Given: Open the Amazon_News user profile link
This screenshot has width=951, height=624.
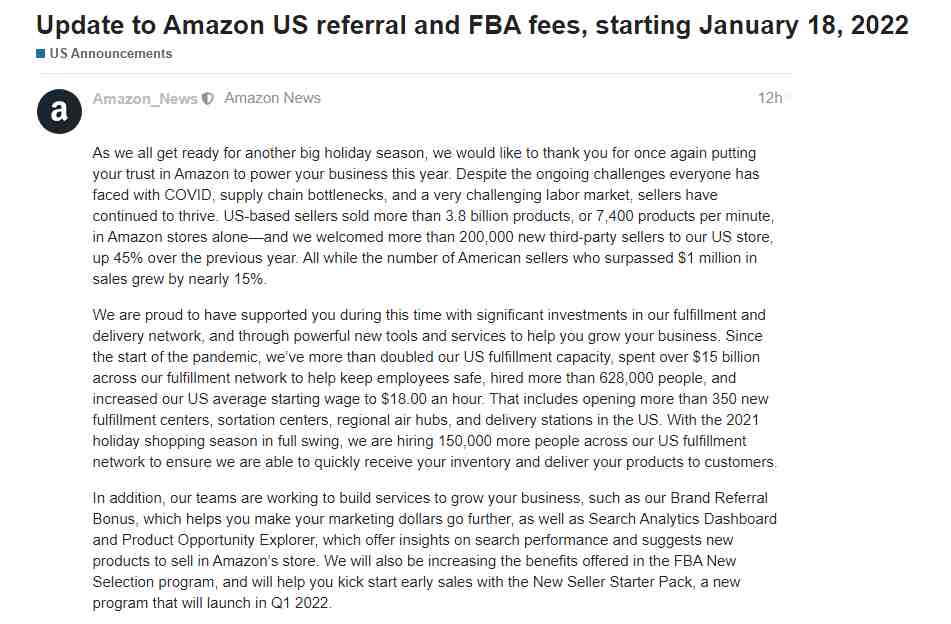Looking at the screenshot, I should pyautogui.click(x=146, y=99).
